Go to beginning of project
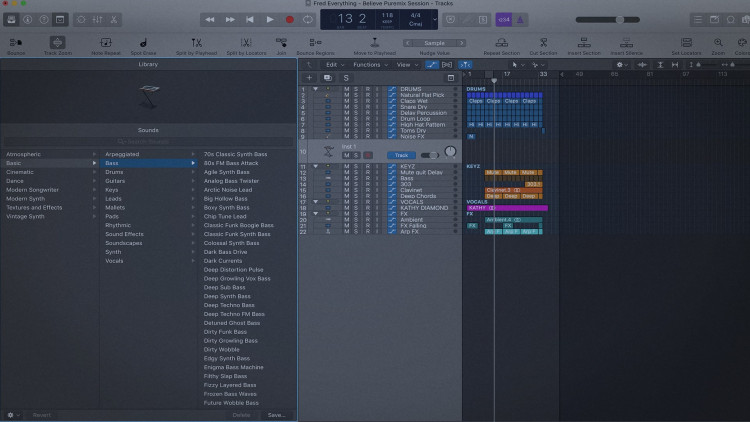750x422 pixels. point(250,20)
